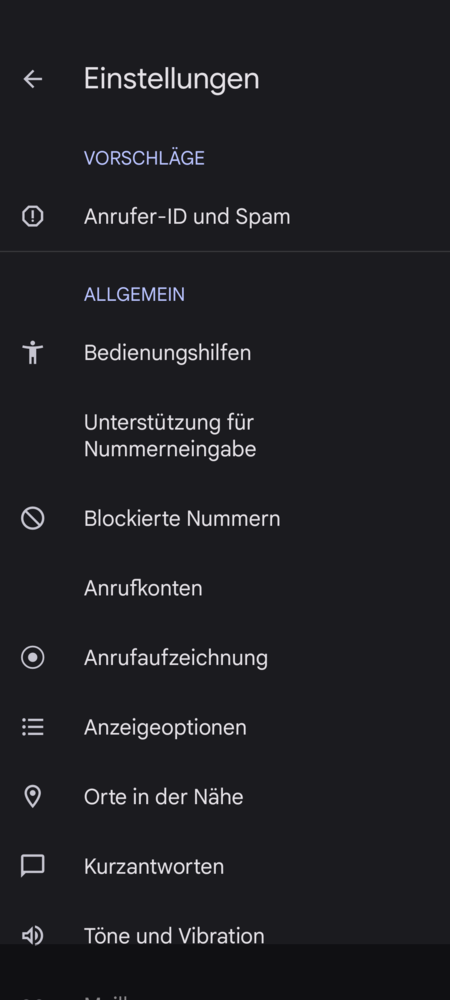Tap the back arrow next to Einstellungen
The image size is (450, 1000).
click(x=33, y=79)
